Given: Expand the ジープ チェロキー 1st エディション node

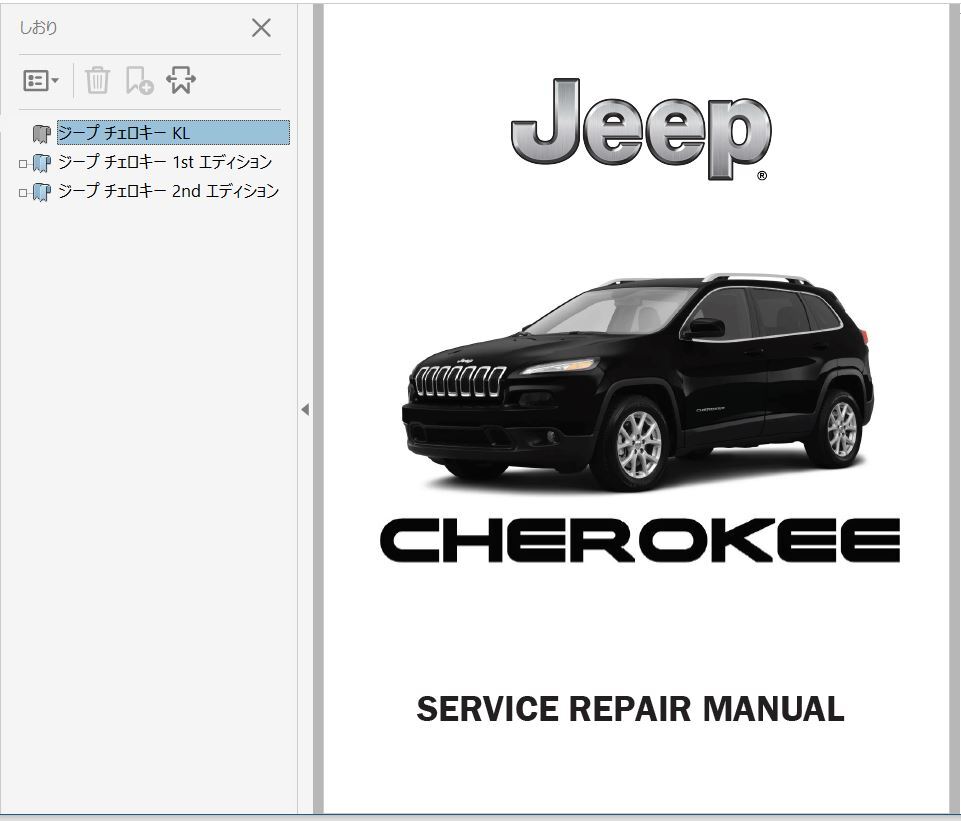Looking at the screenshot, I should (x=23, y=164).
